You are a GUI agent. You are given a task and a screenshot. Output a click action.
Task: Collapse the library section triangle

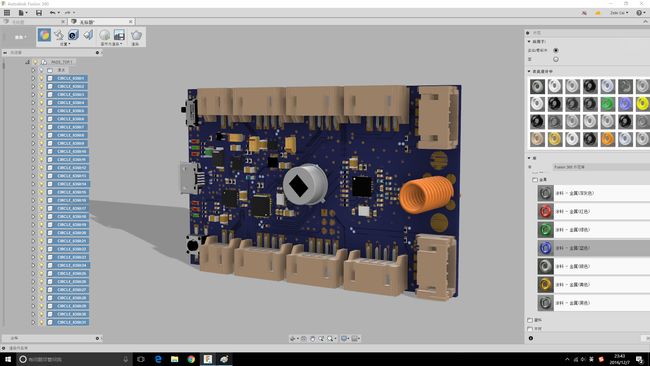click(529, 158)
